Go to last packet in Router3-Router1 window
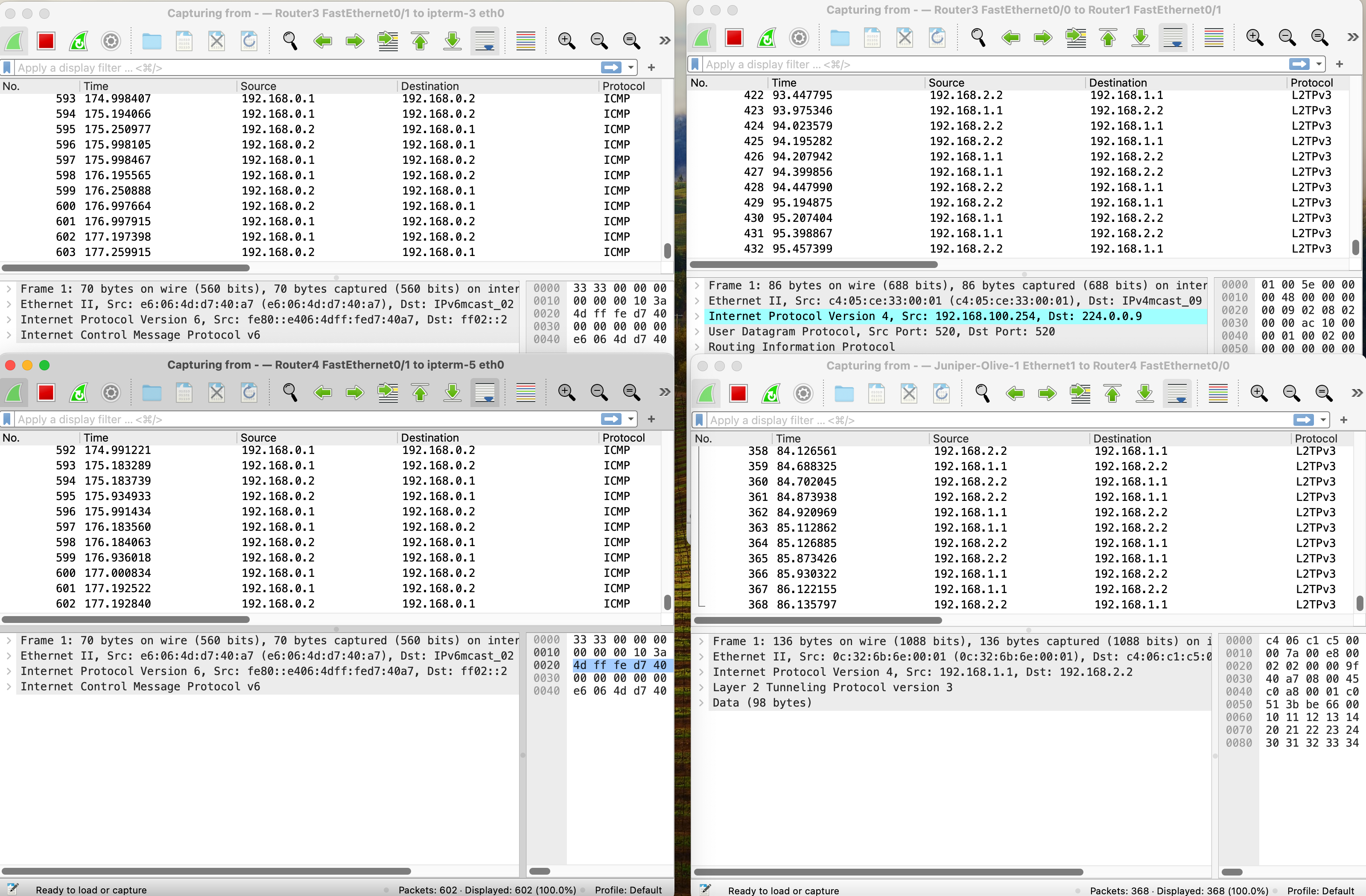The width and height of the screenshot is (1366, 896). 1141,38
